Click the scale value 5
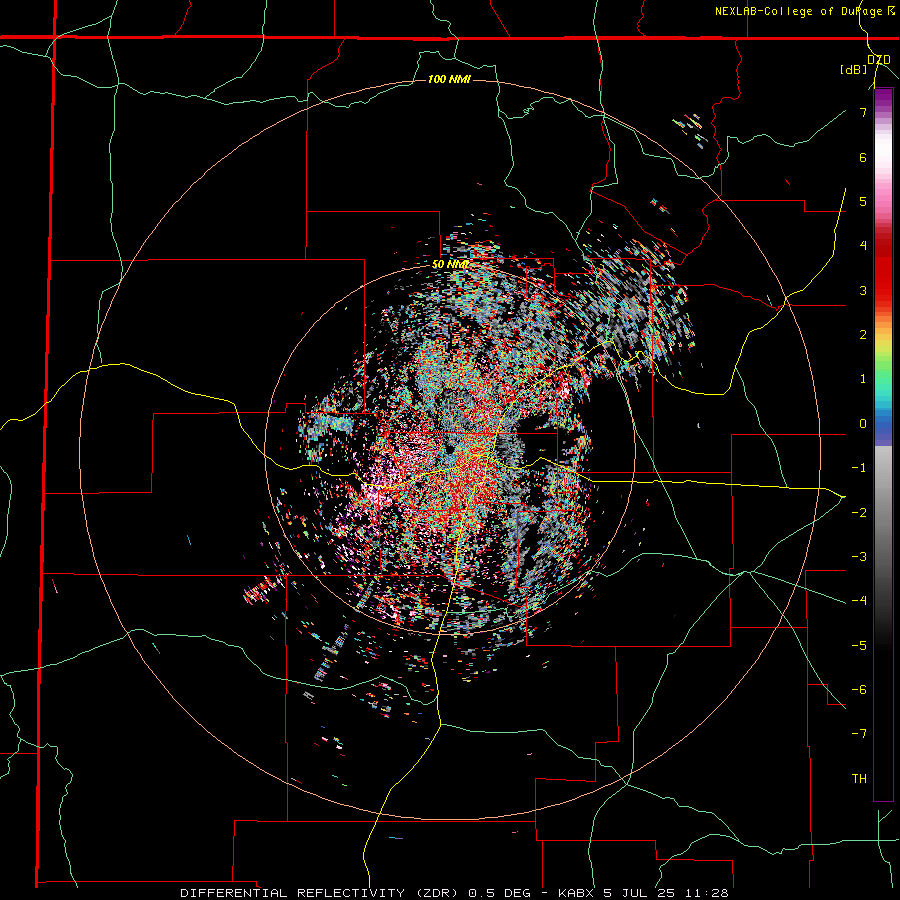Screen dimensions: 900x900 click(x=863, y=201)
